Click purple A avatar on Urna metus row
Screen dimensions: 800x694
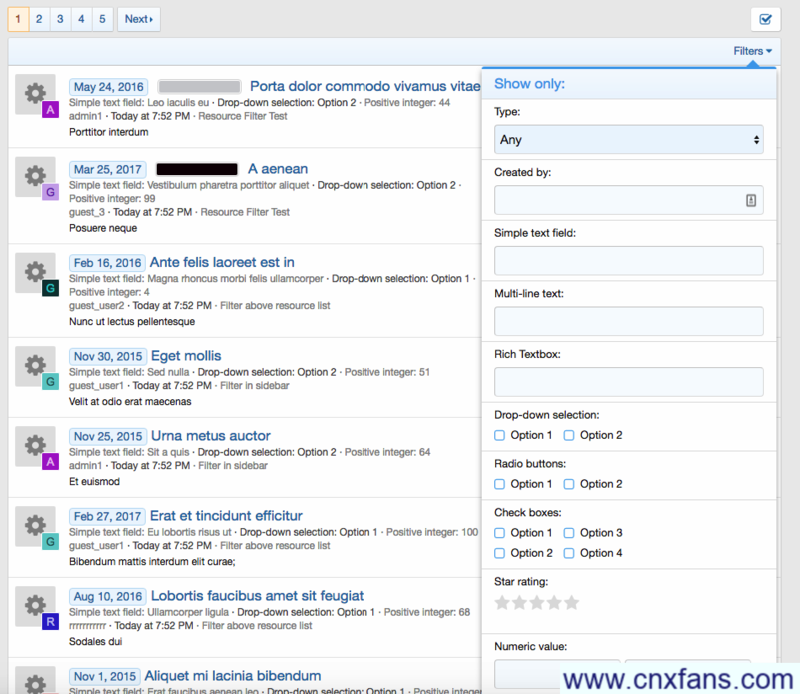point(50,461)
